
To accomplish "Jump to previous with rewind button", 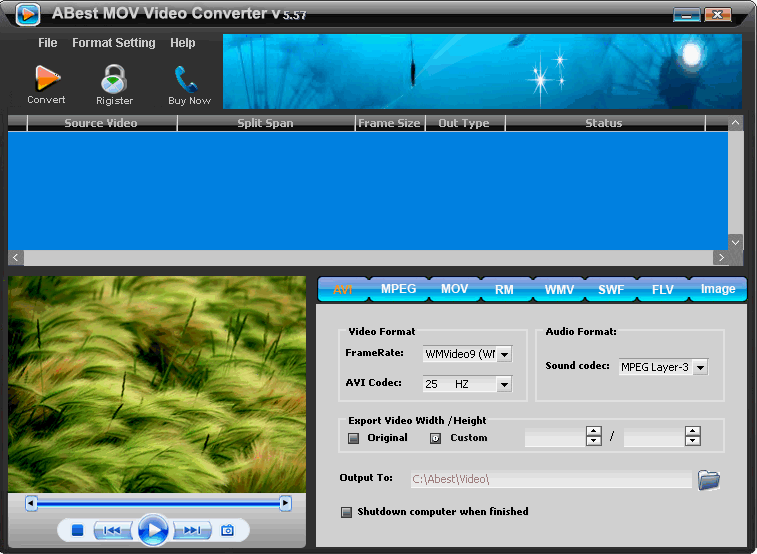I will pos(112,530).
